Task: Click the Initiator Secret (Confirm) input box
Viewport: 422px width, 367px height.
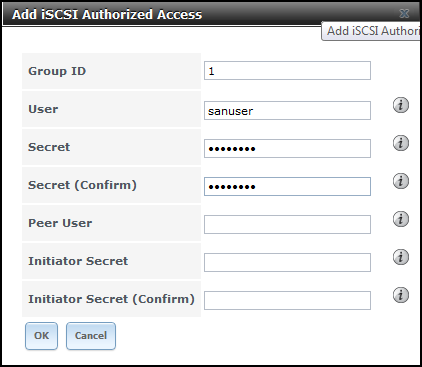Action: coord(287,301)
